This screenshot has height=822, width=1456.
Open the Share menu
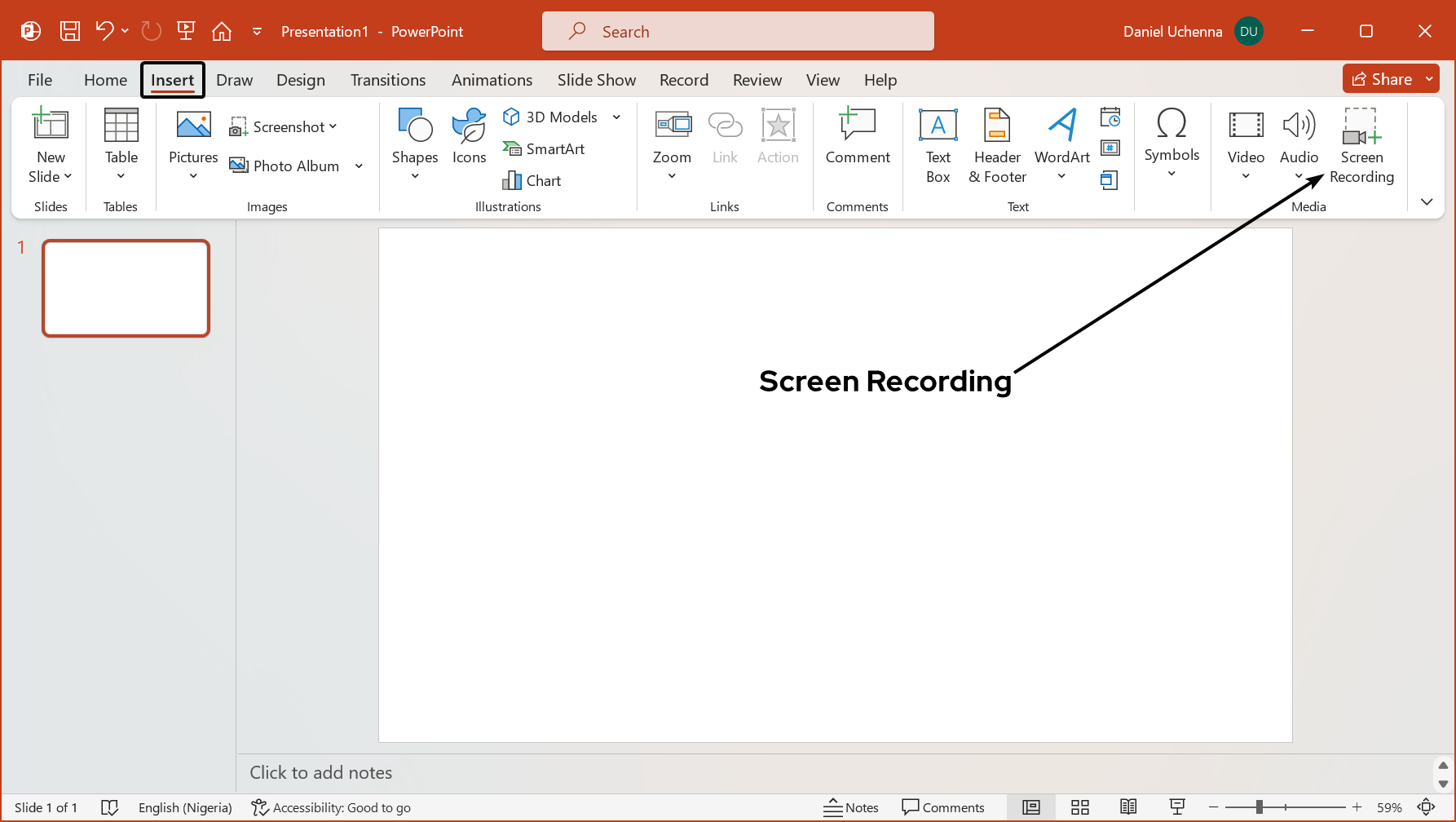(x=1388, y=78)
